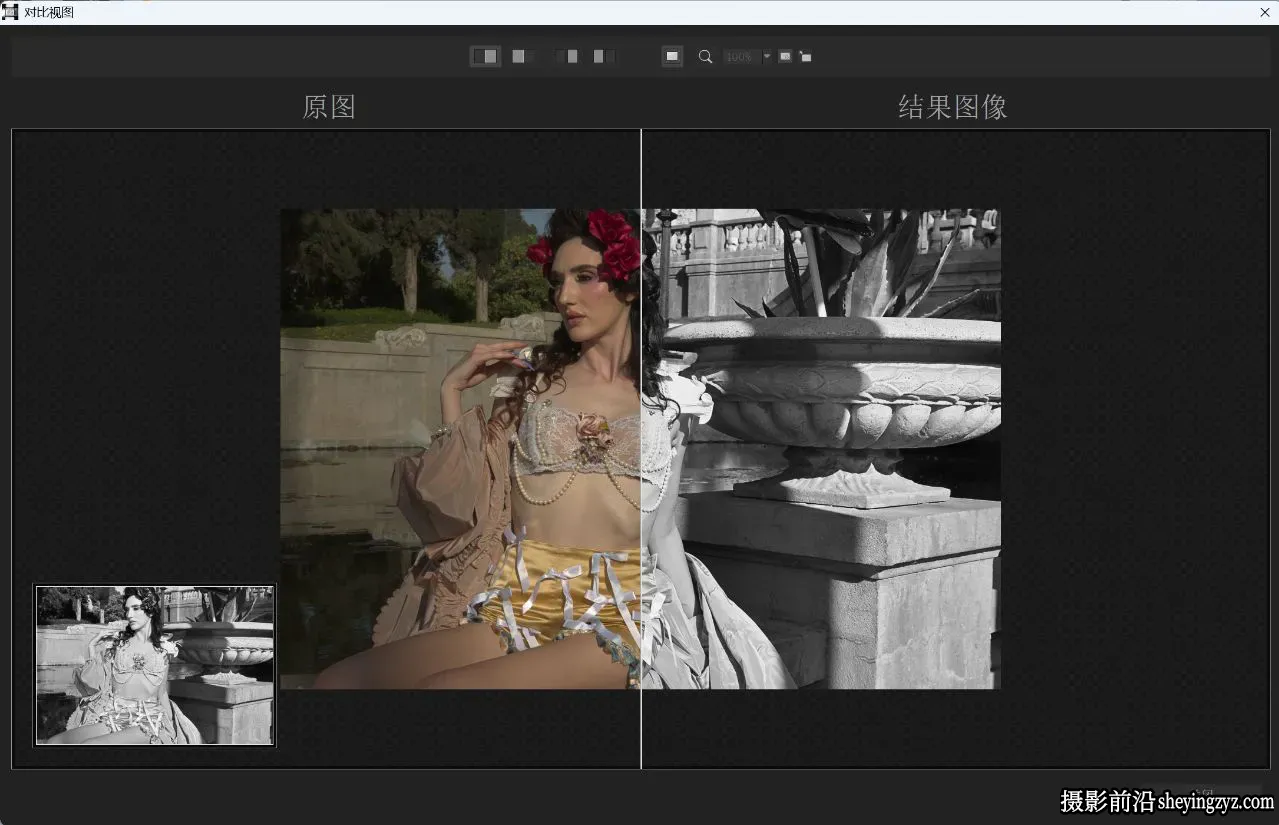Screen dimensions: 1279x825
Task: Close the 对比视图 window
Action: point(1265,12)
